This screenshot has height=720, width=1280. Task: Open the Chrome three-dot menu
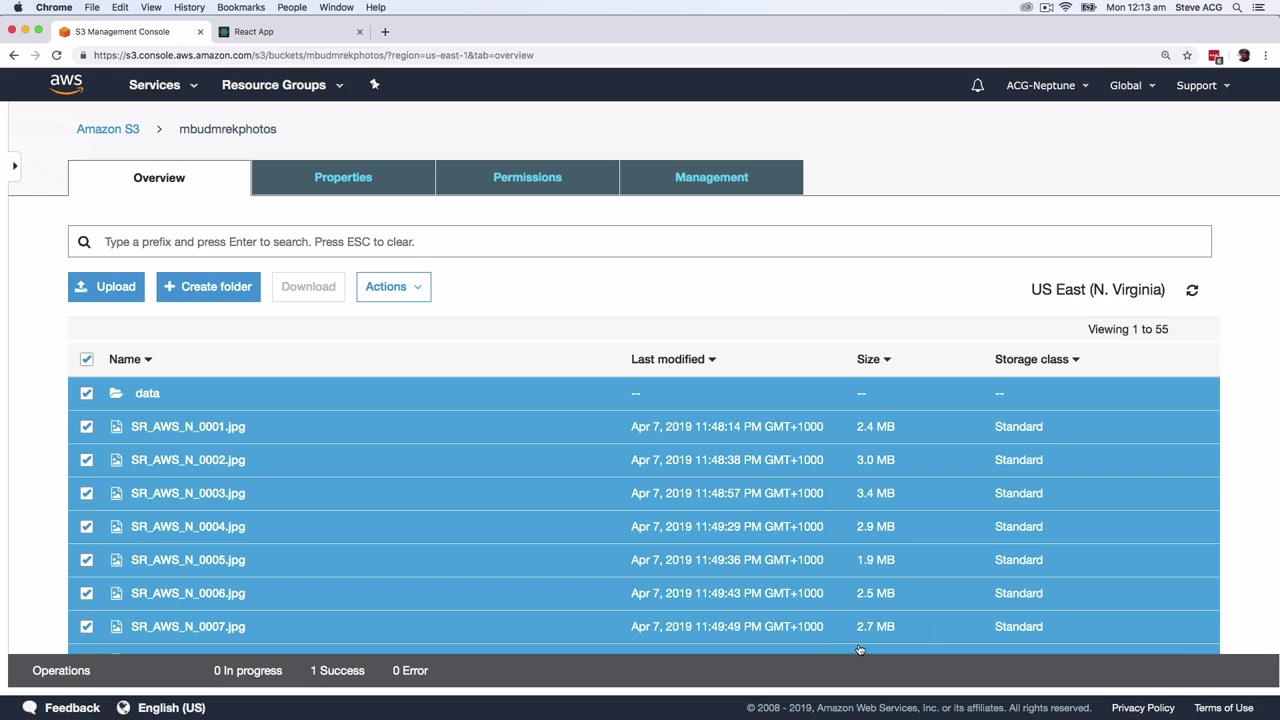point(1266,56)
